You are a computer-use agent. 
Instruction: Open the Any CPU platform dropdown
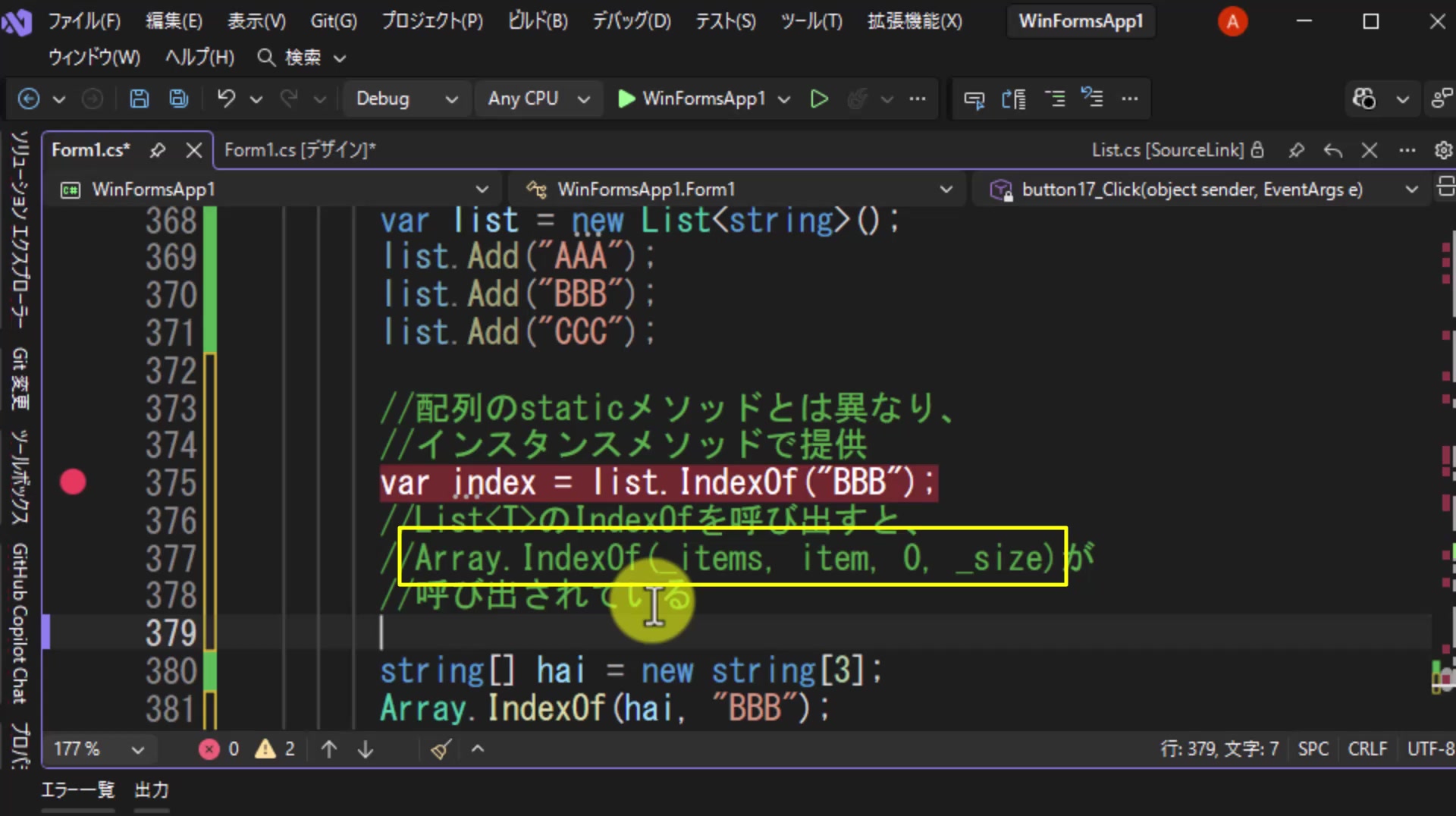(x=538, y=99)
